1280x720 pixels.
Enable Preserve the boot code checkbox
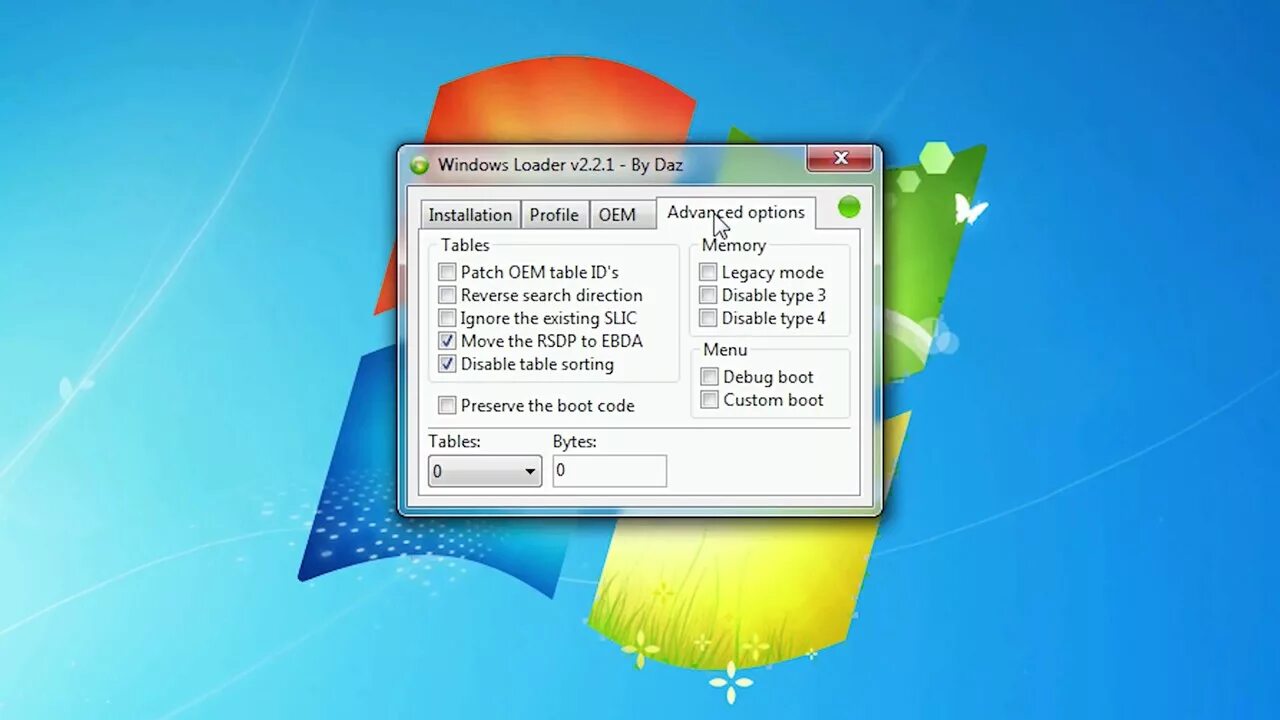(447, 405)
